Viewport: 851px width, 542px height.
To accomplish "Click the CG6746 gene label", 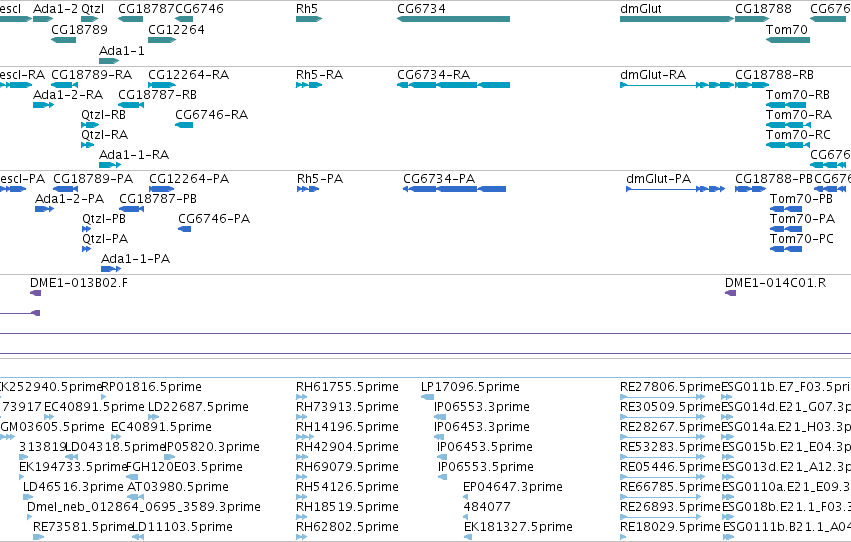I will point(199,9).
